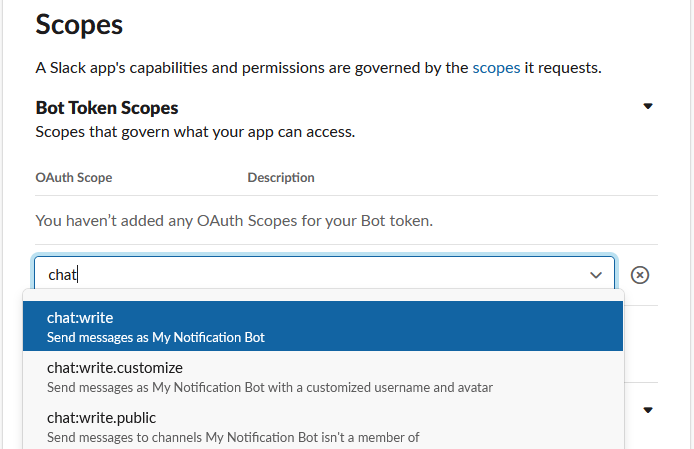Viewport: 694px width, 449px height.
Task: Click 'You haven't added any OAuth Scopes' message
Action: pos(234,221)
